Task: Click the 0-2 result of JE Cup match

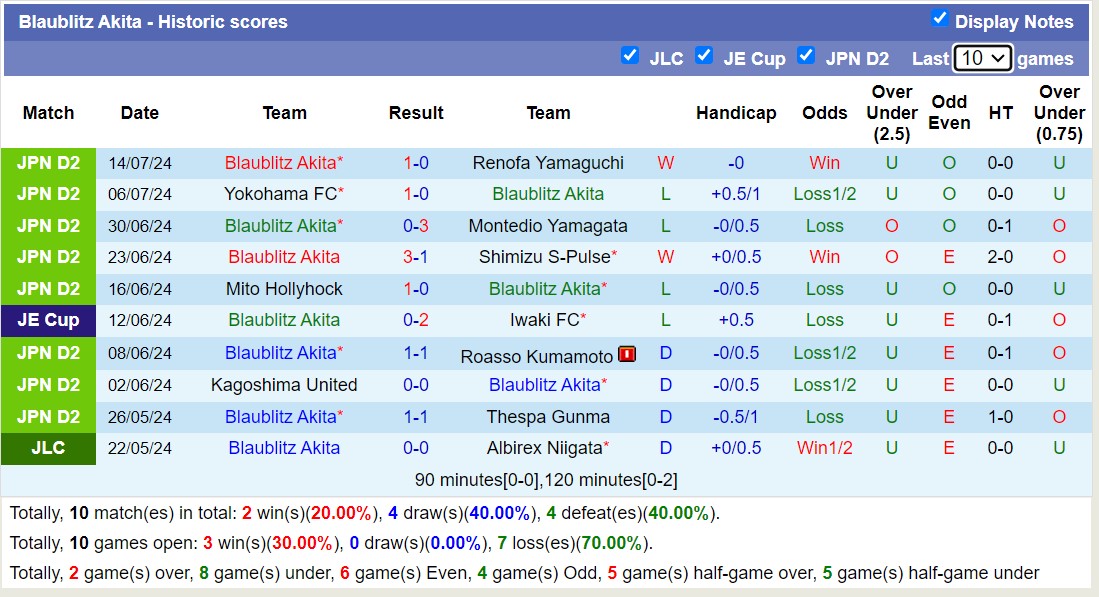Action: coord(416,321)
